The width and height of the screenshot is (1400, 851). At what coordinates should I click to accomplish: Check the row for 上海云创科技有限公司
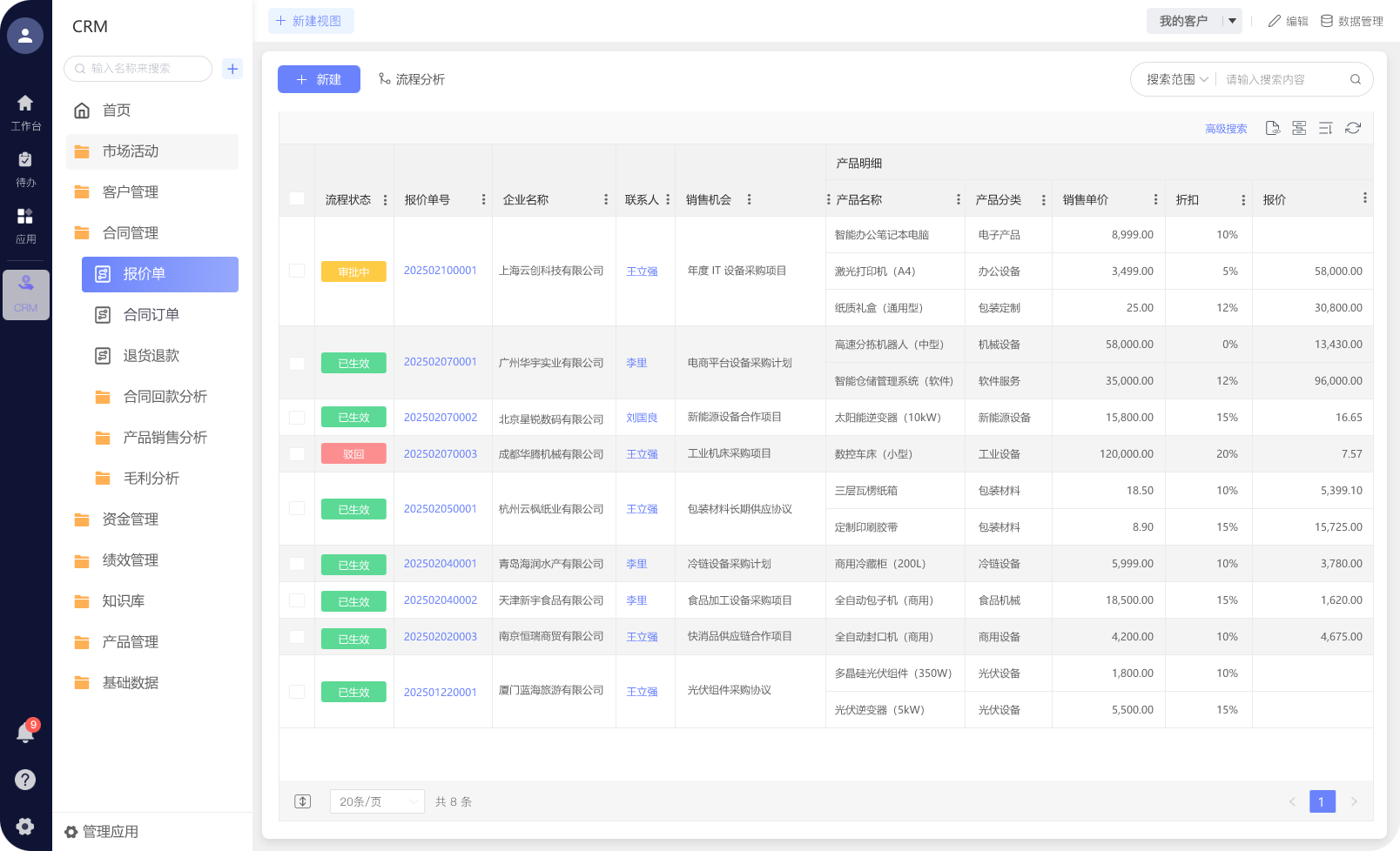click(297, 271)
